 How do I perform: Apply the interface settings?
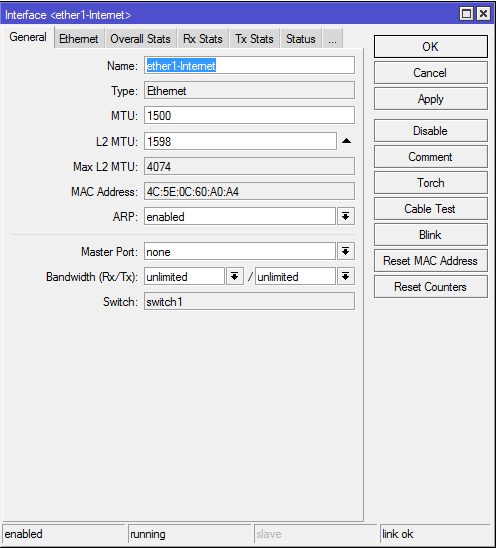[x=431, y=99]
